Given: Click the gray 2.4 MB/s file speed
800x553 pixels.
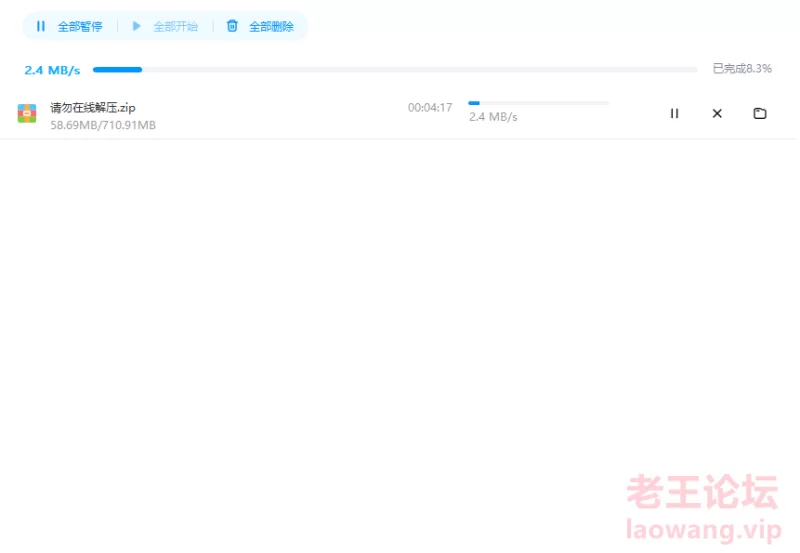Looking at the screenshot, I should [x=493, y=117].
